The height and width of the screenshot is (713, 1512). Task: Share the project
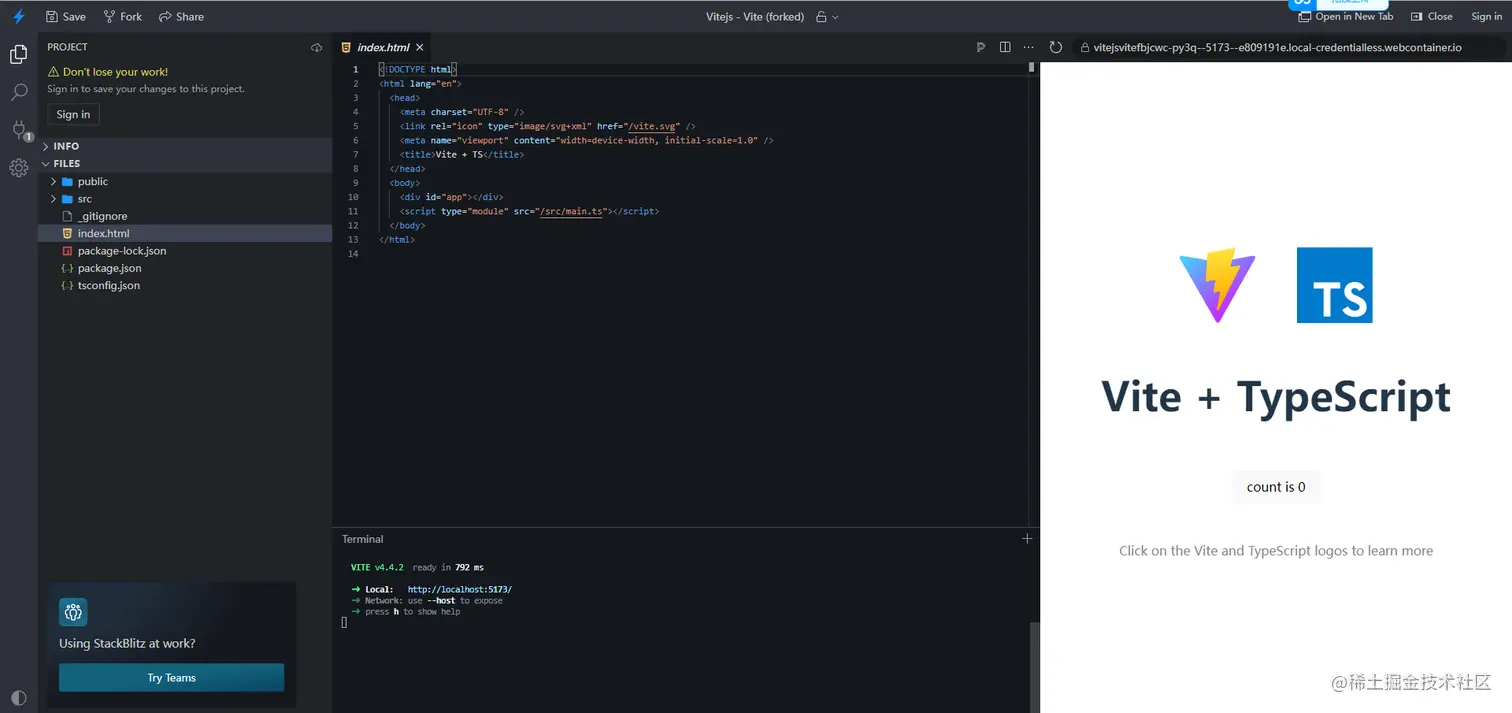click(181, 16)
